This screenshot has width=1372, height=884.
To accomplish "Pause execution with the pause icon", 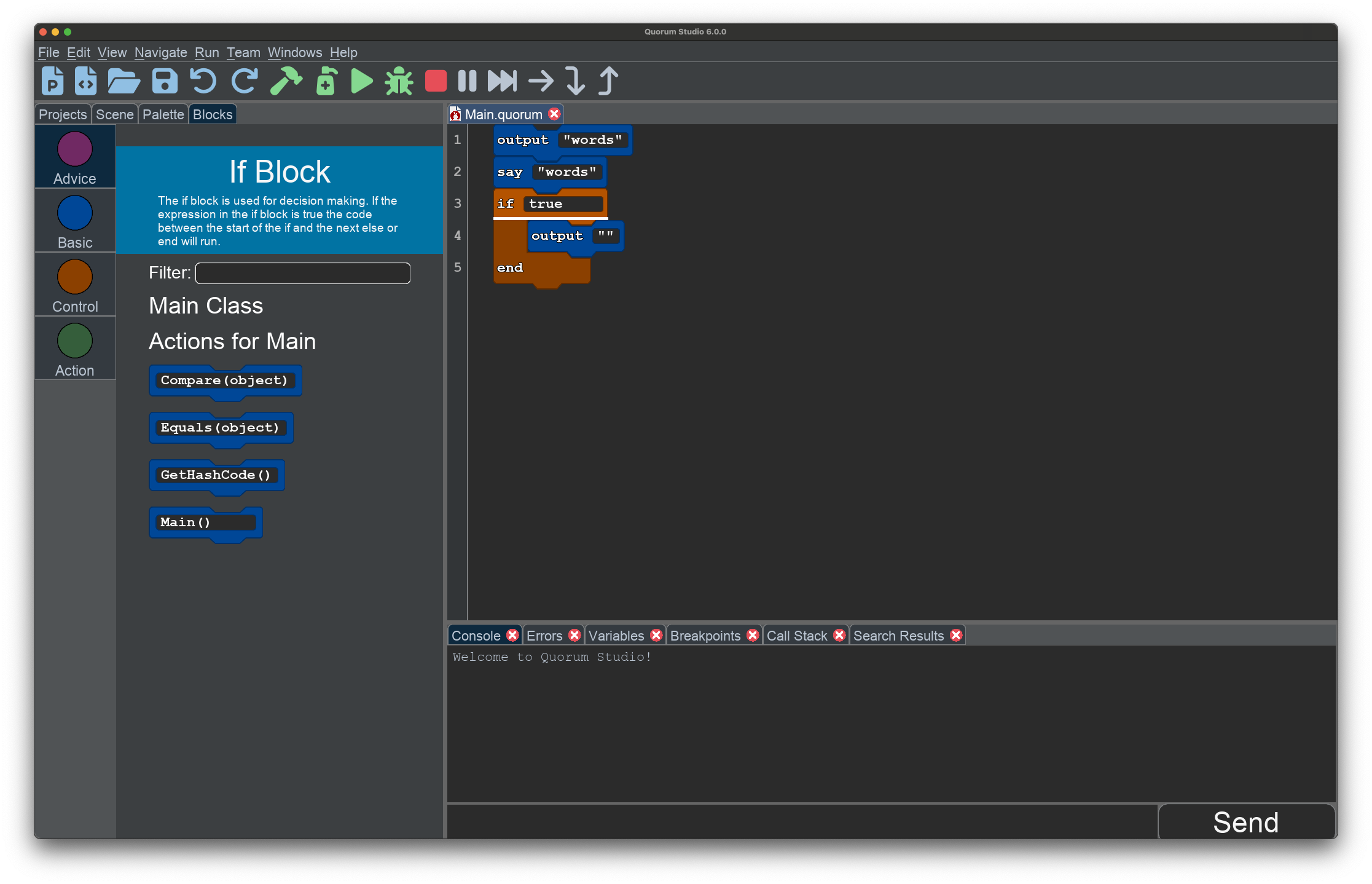I will coord(467,81).
